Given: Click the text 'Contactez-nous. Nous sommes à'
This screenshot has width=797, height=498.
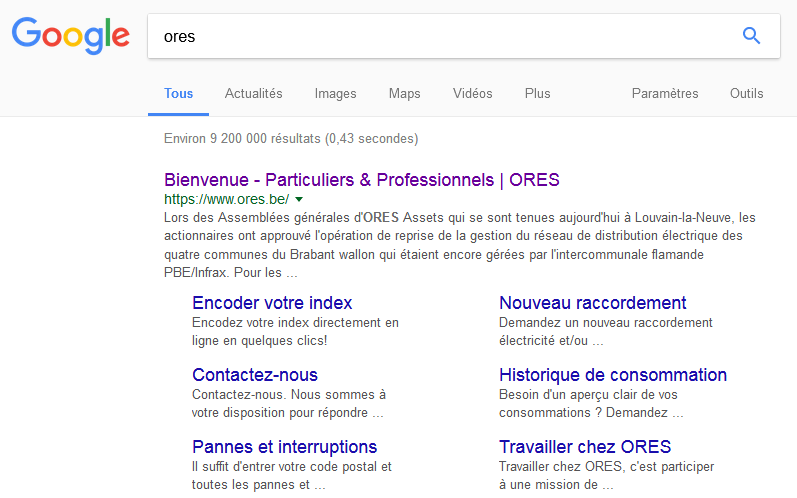Looking at the screenshot, I should tap(289, 395).
